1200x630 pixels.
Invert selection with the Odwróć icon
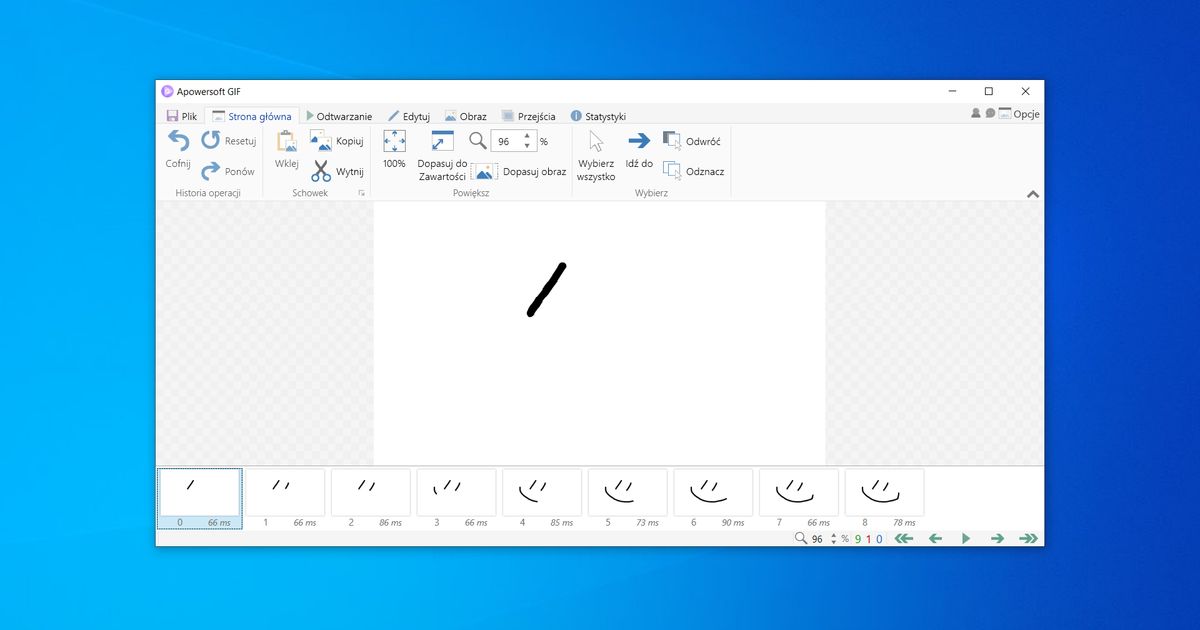click(x=672, y=138)
